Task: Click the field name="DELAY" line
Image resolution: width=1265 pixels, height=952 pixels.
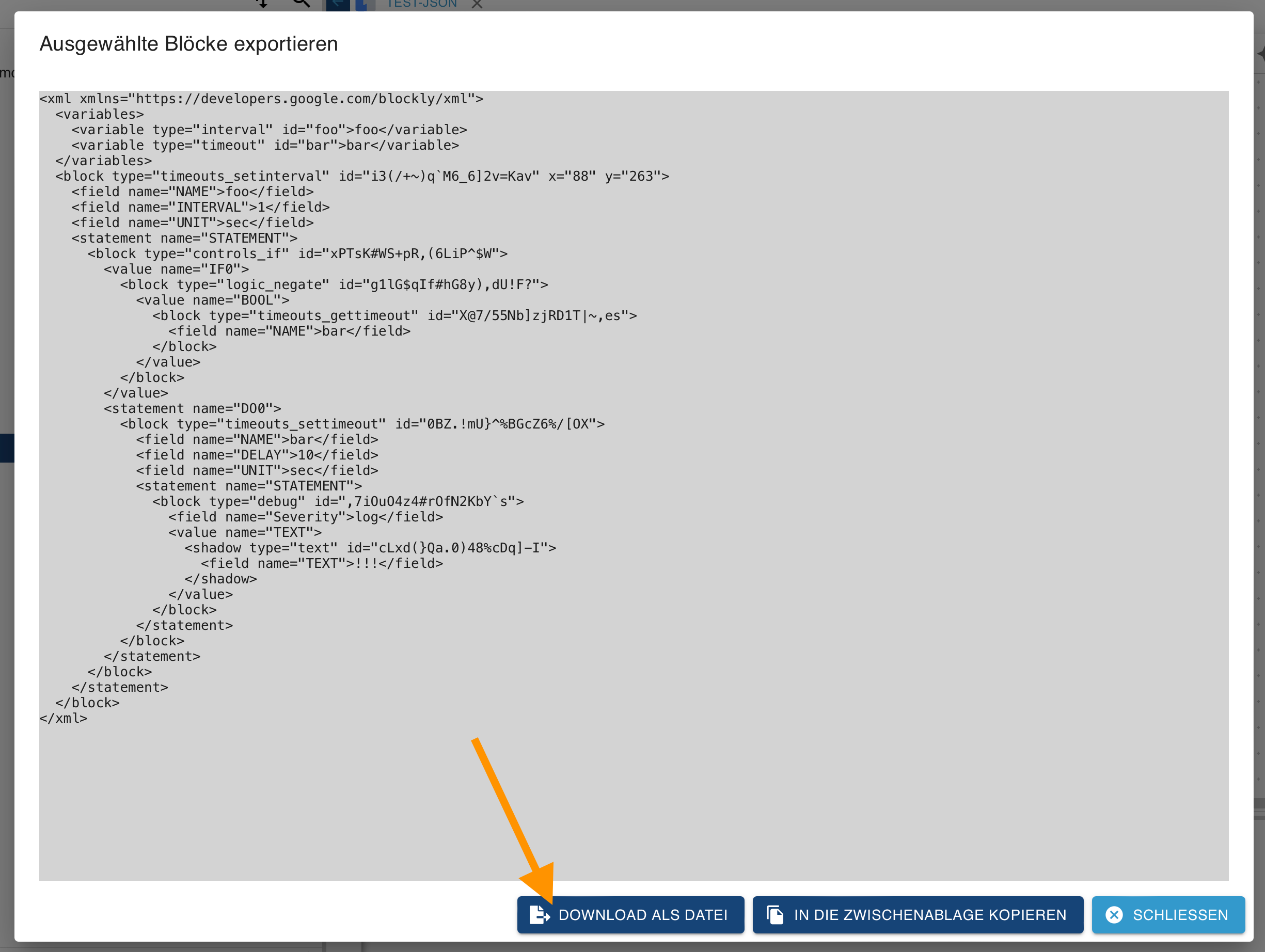Action: click(x=257, y=454)
